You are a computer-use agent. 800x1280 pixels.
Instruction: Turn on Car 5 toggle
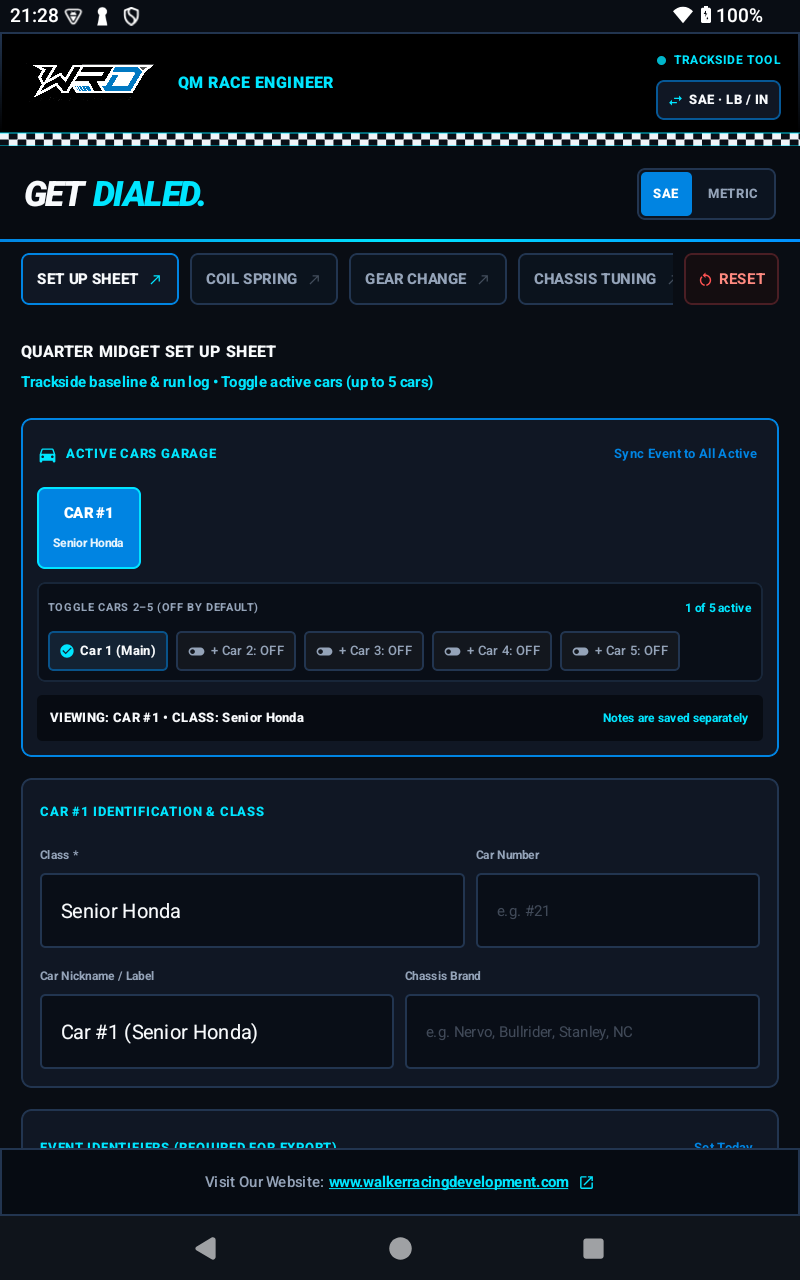coord(620,651)
